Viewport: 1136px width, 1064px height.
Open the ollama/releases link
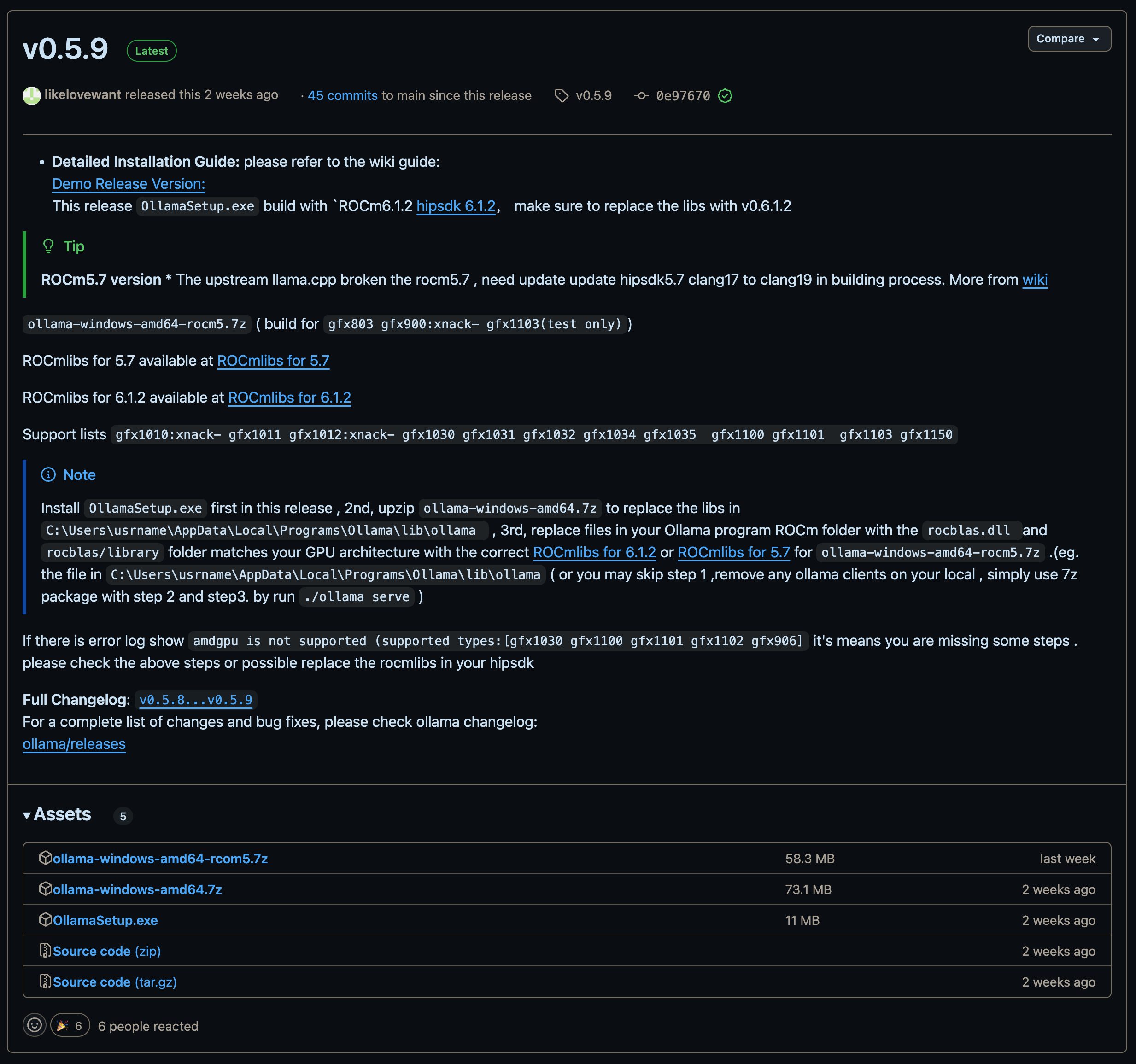point(74,744)
